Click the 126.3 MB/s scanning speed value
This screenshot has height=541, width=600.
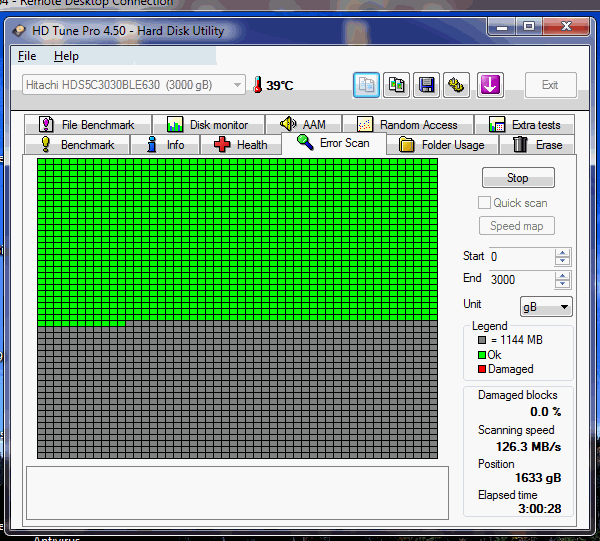coord(528,447)
